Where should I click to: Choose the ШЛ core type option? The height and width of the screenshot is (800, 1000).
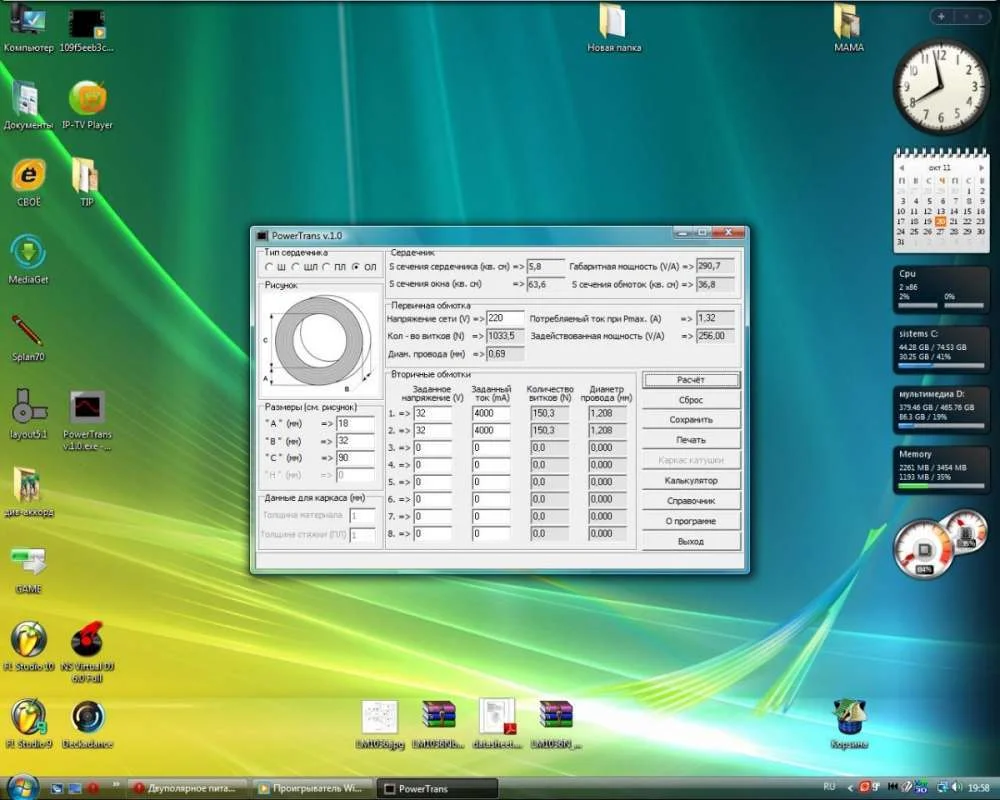[296, 267]
